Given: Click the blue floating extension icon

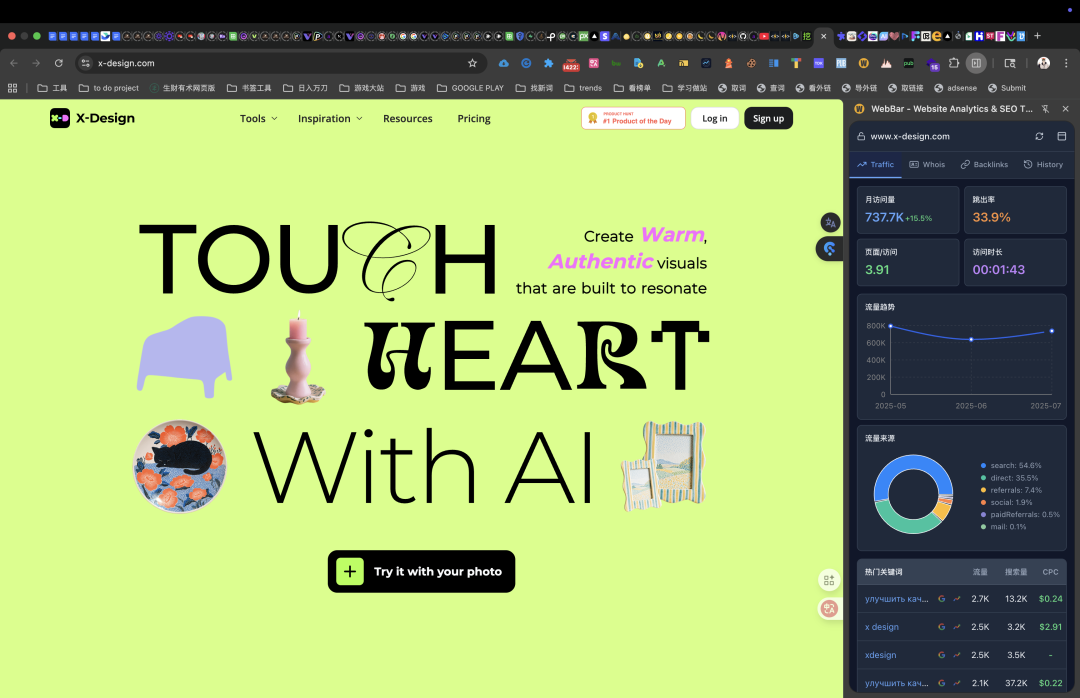Looking at the screenshot, I should point(829,249).
